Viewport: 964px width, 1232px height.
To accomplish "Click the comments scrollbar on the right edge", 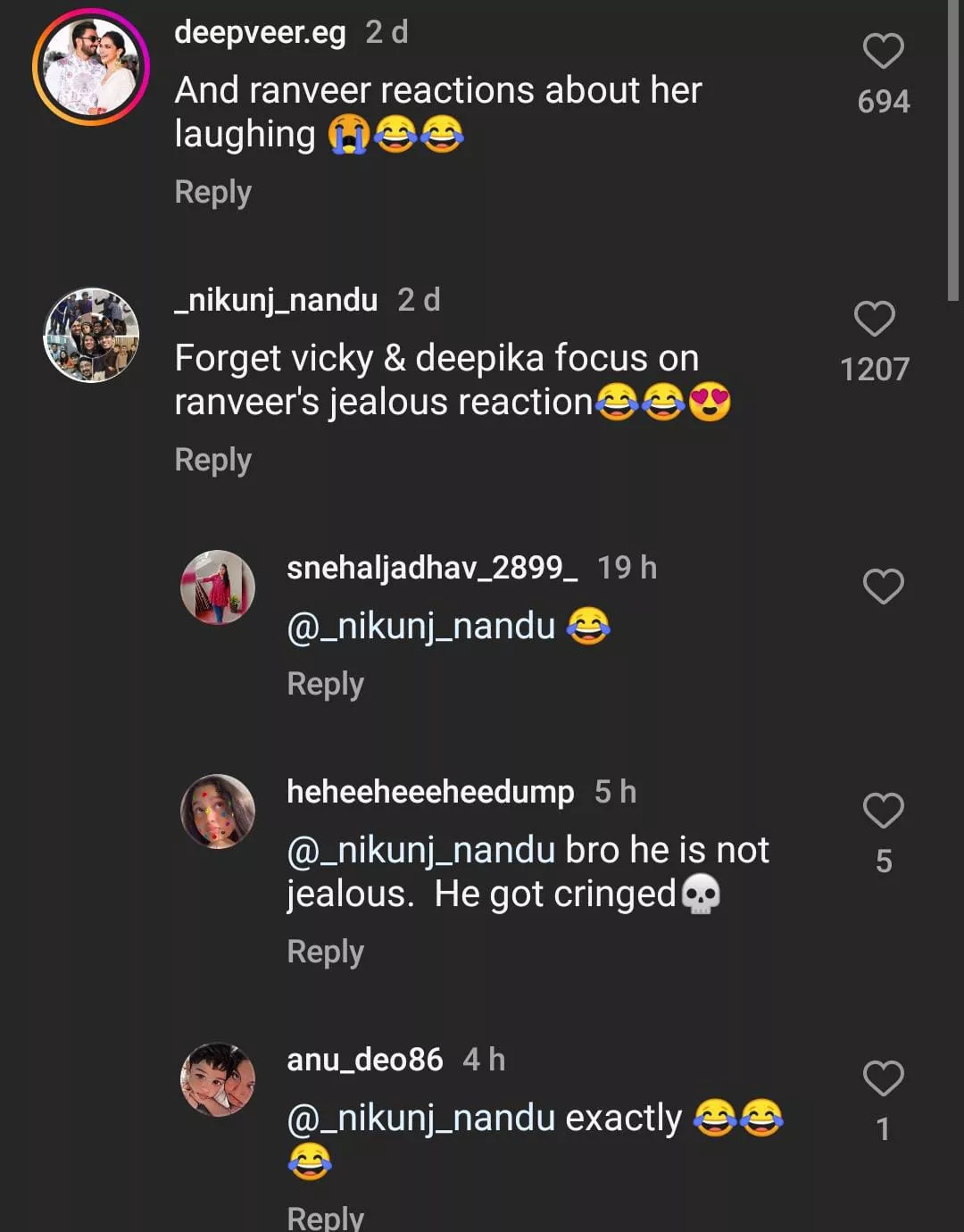I will (953, 152).
